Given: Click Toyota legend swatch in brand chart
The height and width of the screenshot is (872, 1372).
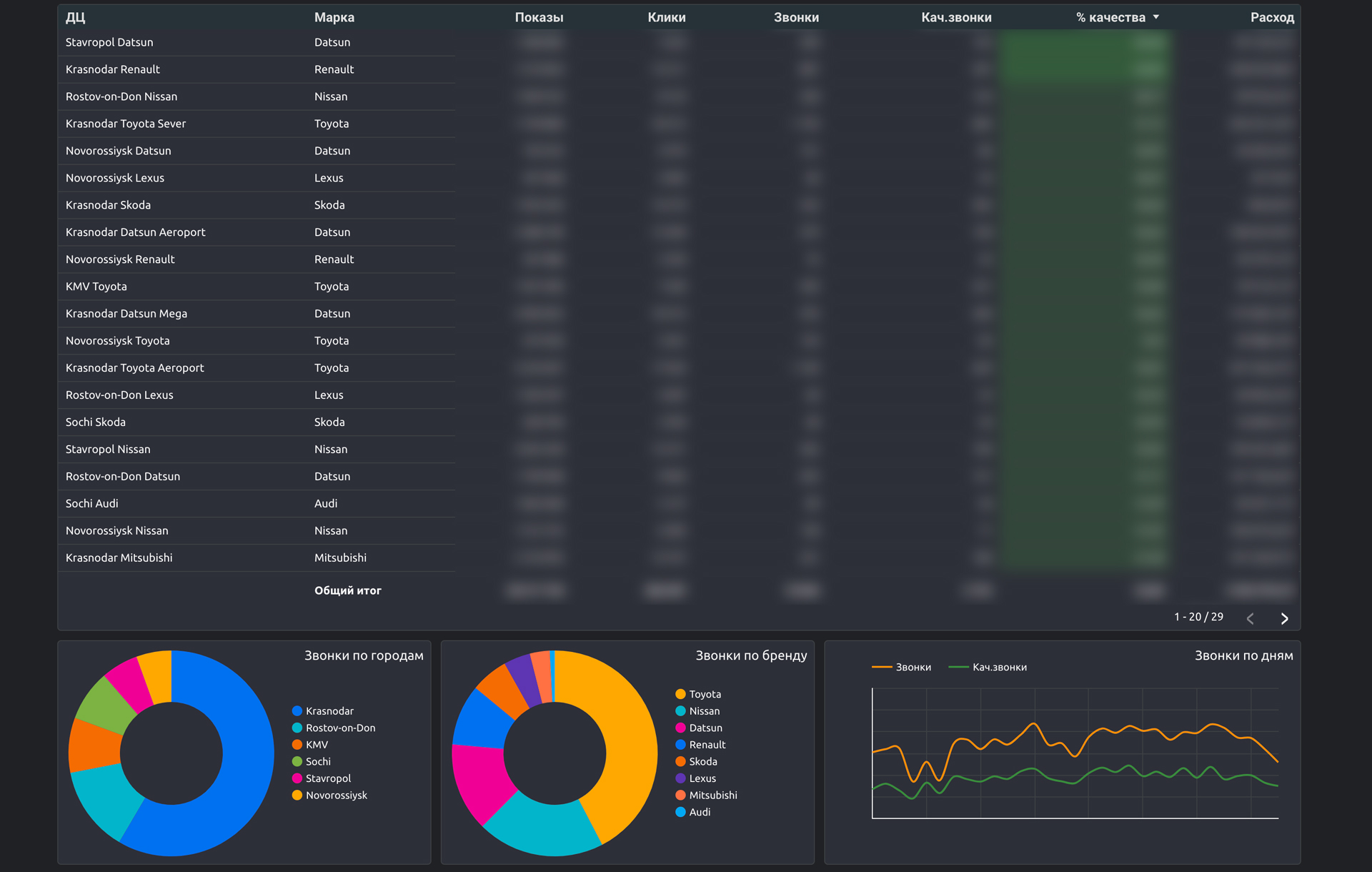Looking at the screenshot, I should 680,694.
